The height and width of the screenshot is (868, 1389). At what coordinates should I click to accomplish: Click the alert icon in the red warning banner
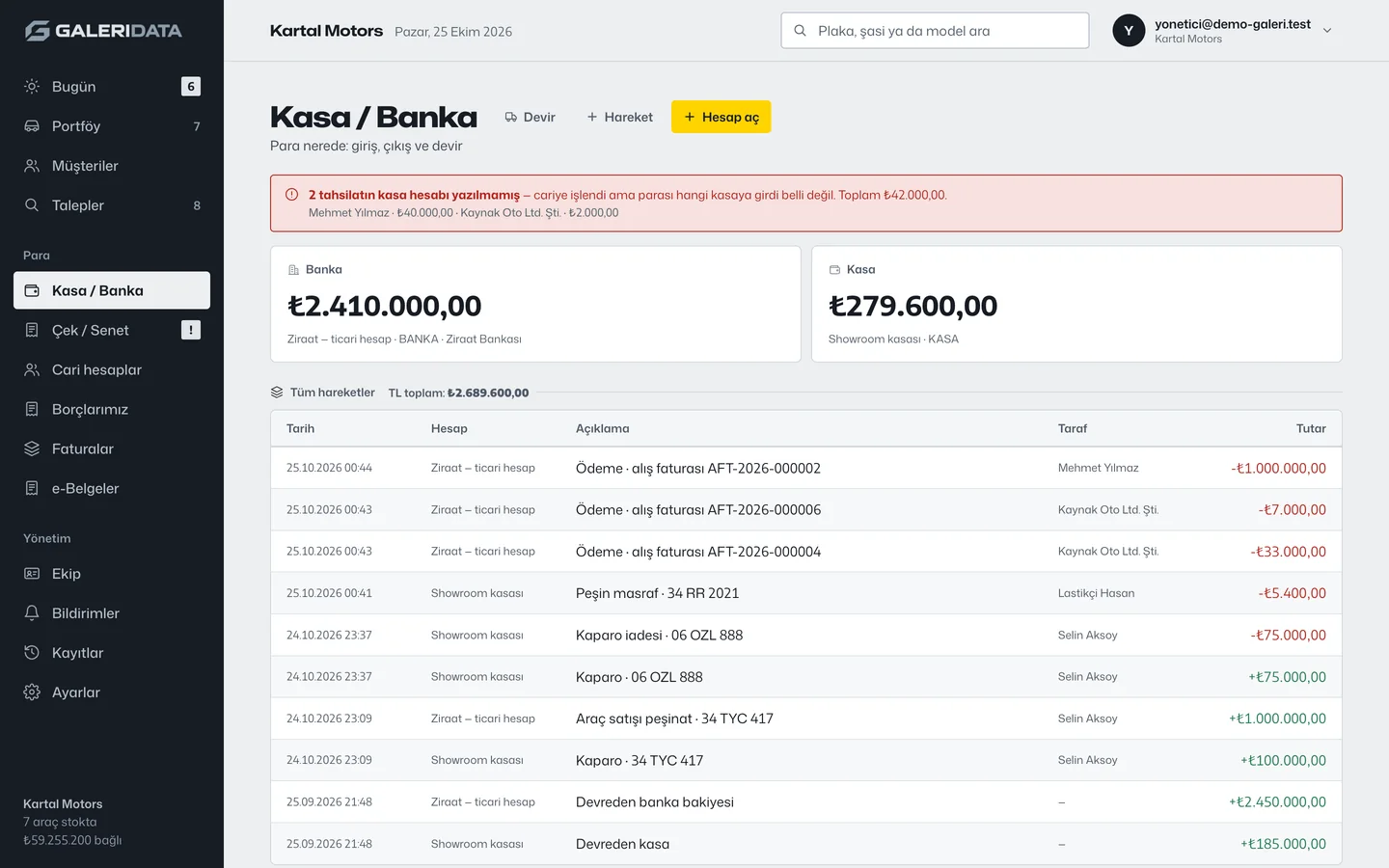pyautogui.click(x=291, y=195)
